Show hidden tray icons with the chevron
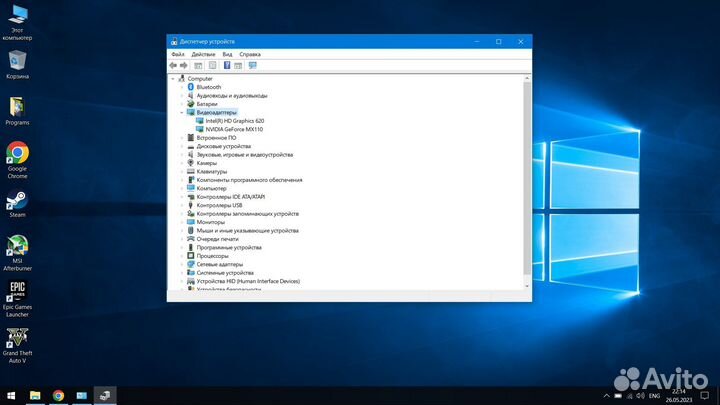720x405 pixels. point(607,396)
